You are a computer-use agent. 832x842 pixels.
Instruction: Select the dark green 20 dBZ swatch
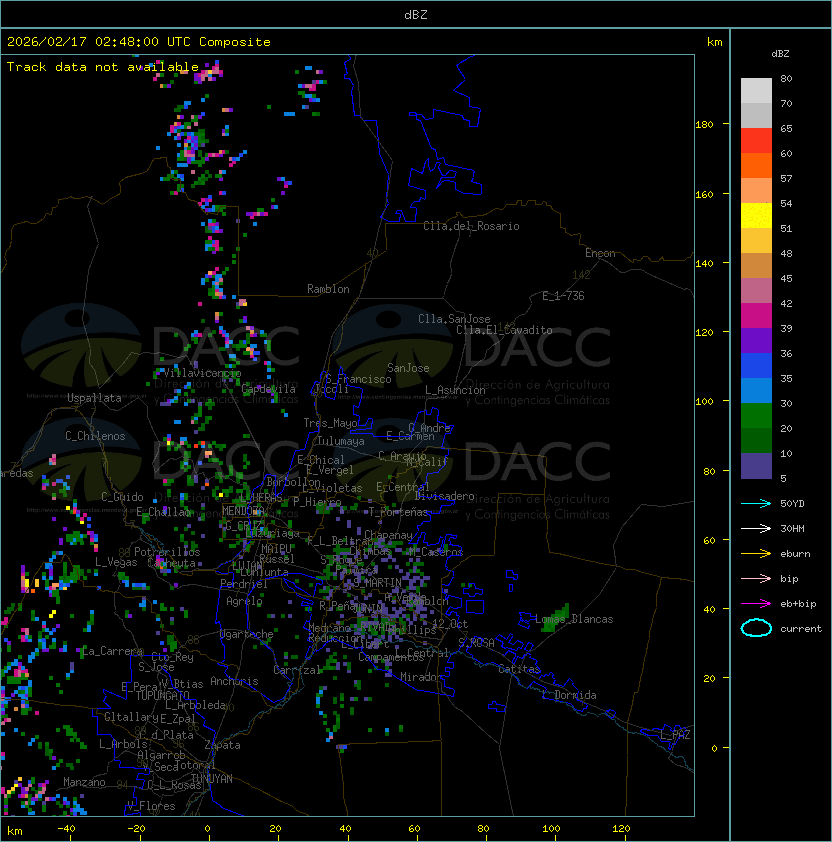pos(756,440)
